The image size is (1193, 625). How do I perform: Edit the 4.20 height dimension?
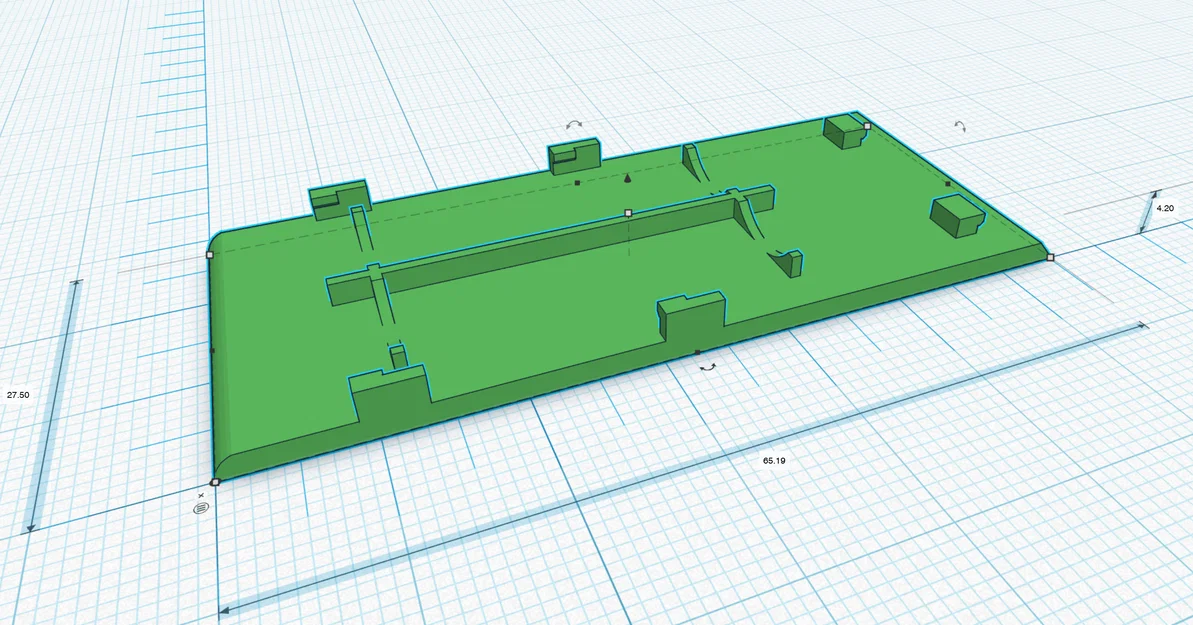[1164, 208]
